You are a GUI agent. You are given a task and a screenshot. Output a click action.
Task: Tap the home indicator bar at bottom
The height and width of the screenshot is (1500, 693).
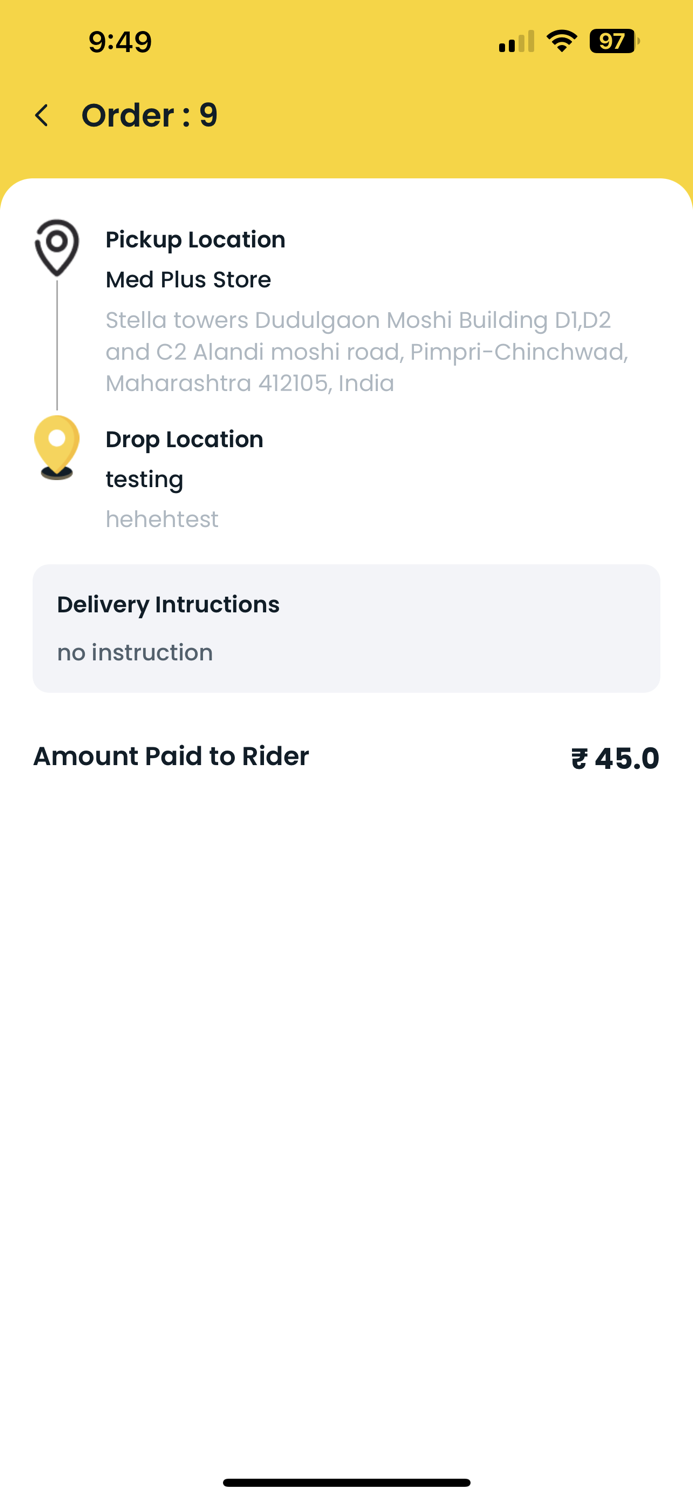(x=346, y=1483)
